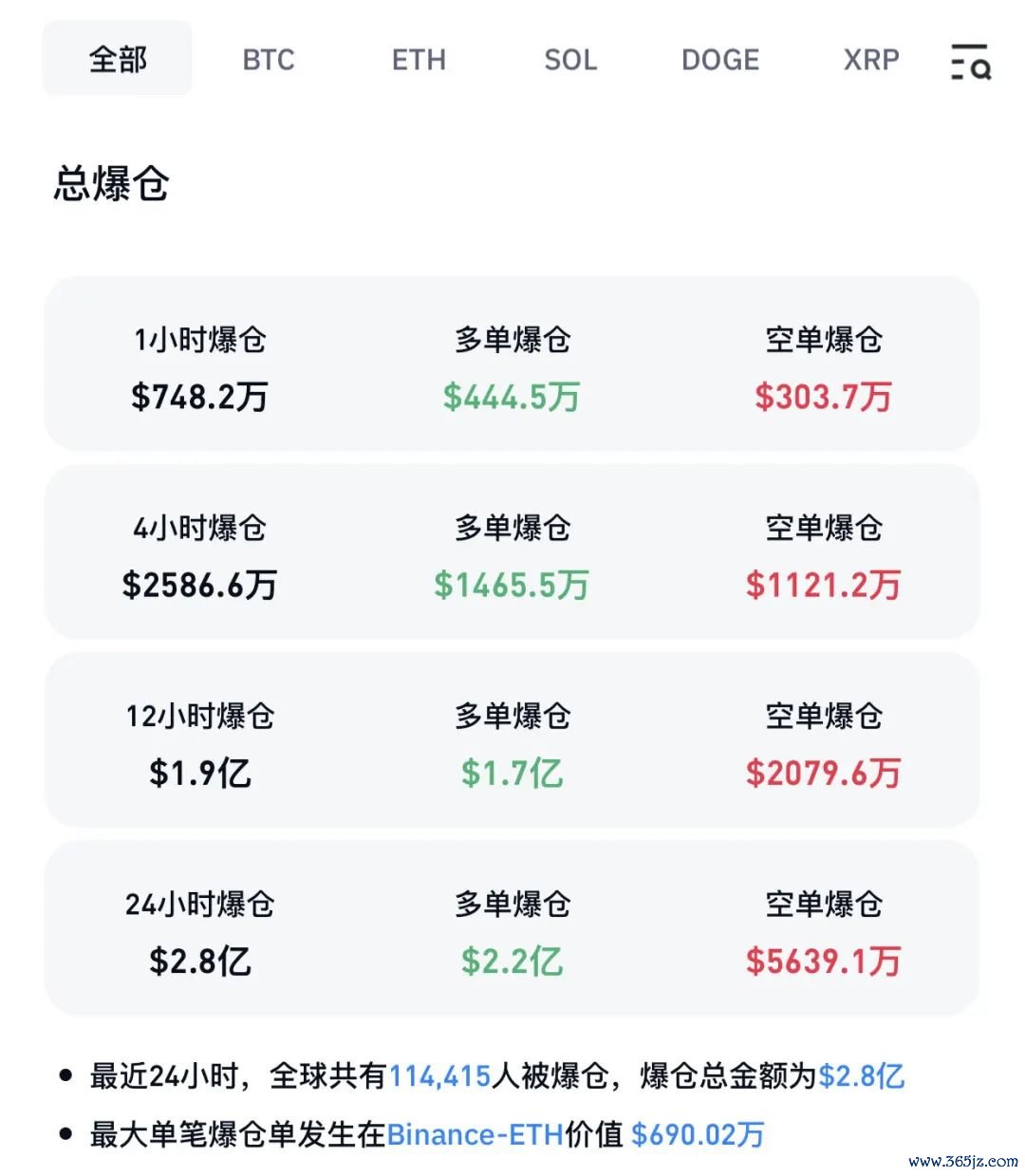Click the 12小时爆仓 total $1.9亿
The width and height of the screenshot is (1025, 1176).
[x=199, y=773]
